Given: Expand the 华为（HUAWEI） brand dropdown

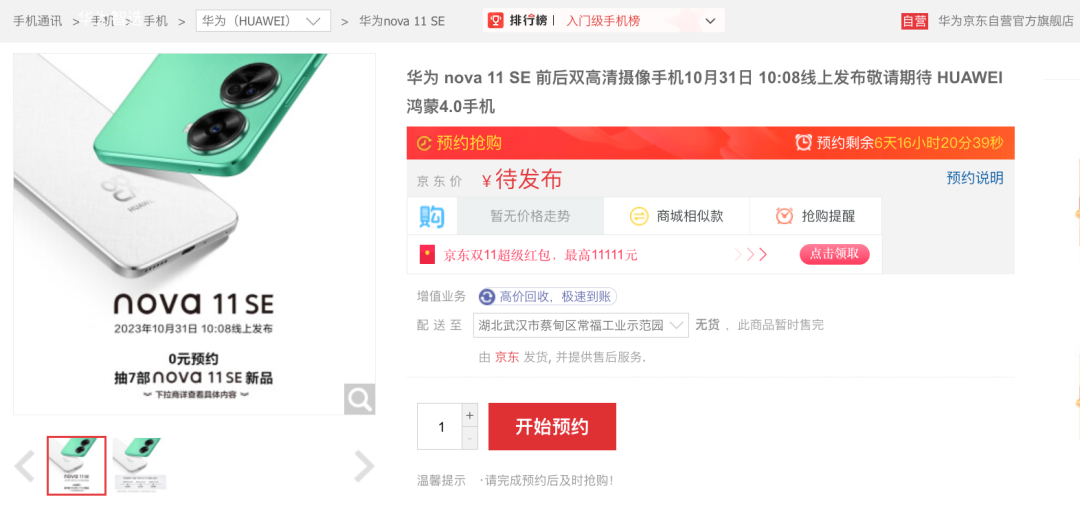Looking at the screenshot, I should pyautogui.click(x=263, y=21).
